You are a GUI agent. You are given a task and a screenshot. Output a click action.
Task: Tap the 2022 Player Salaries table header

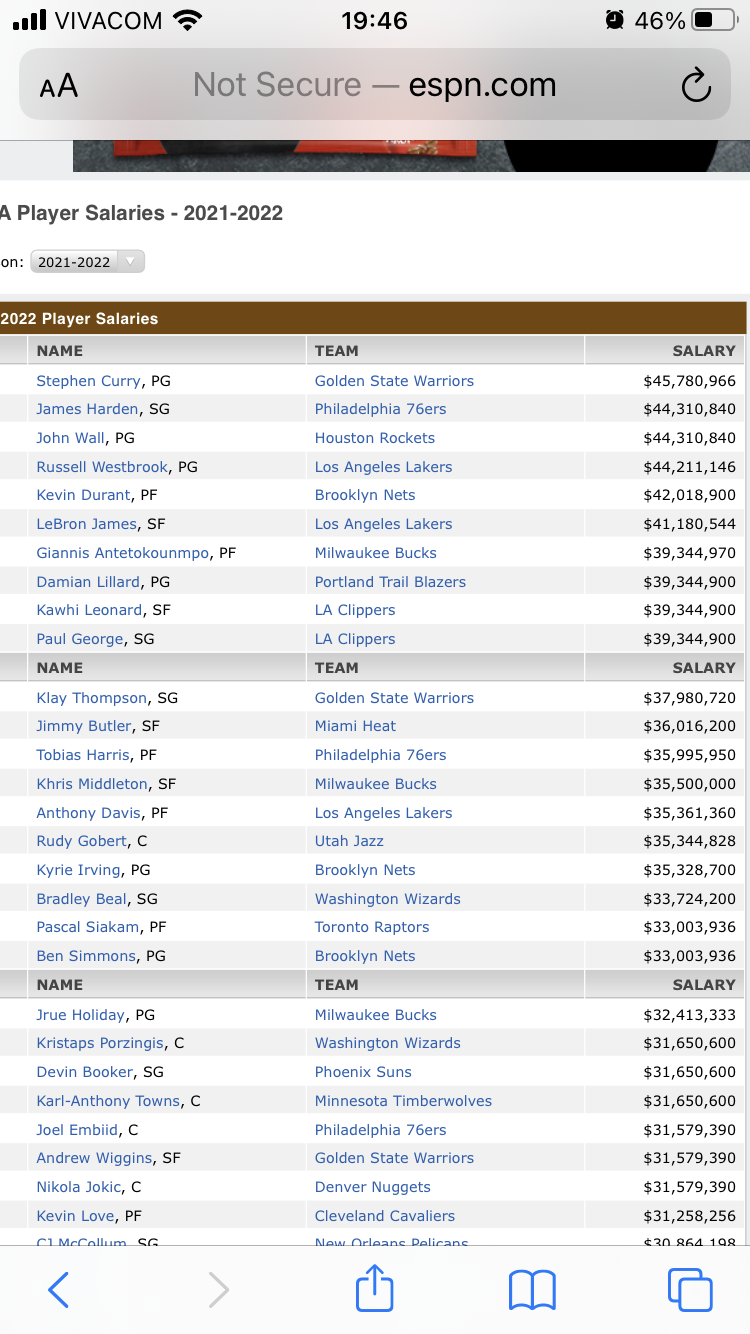(372, 318)
